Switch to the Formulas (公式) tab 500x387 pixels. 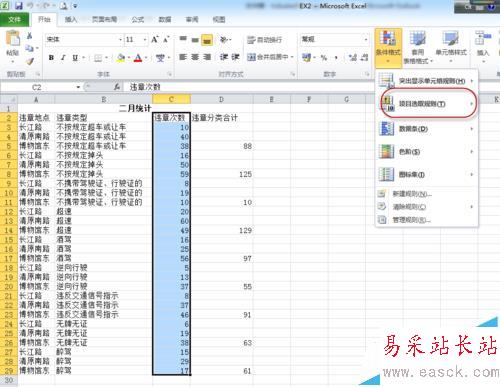click(x=138, y=20)
